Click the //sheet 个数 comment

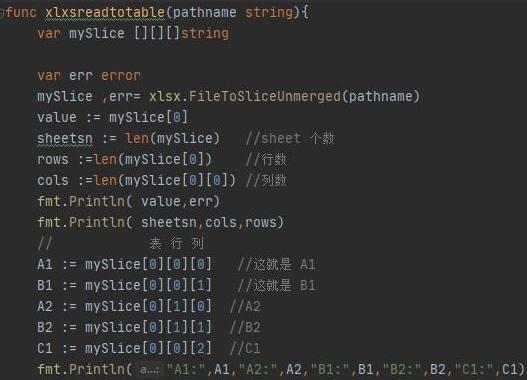pyautogui.click(x=290, y=138)
